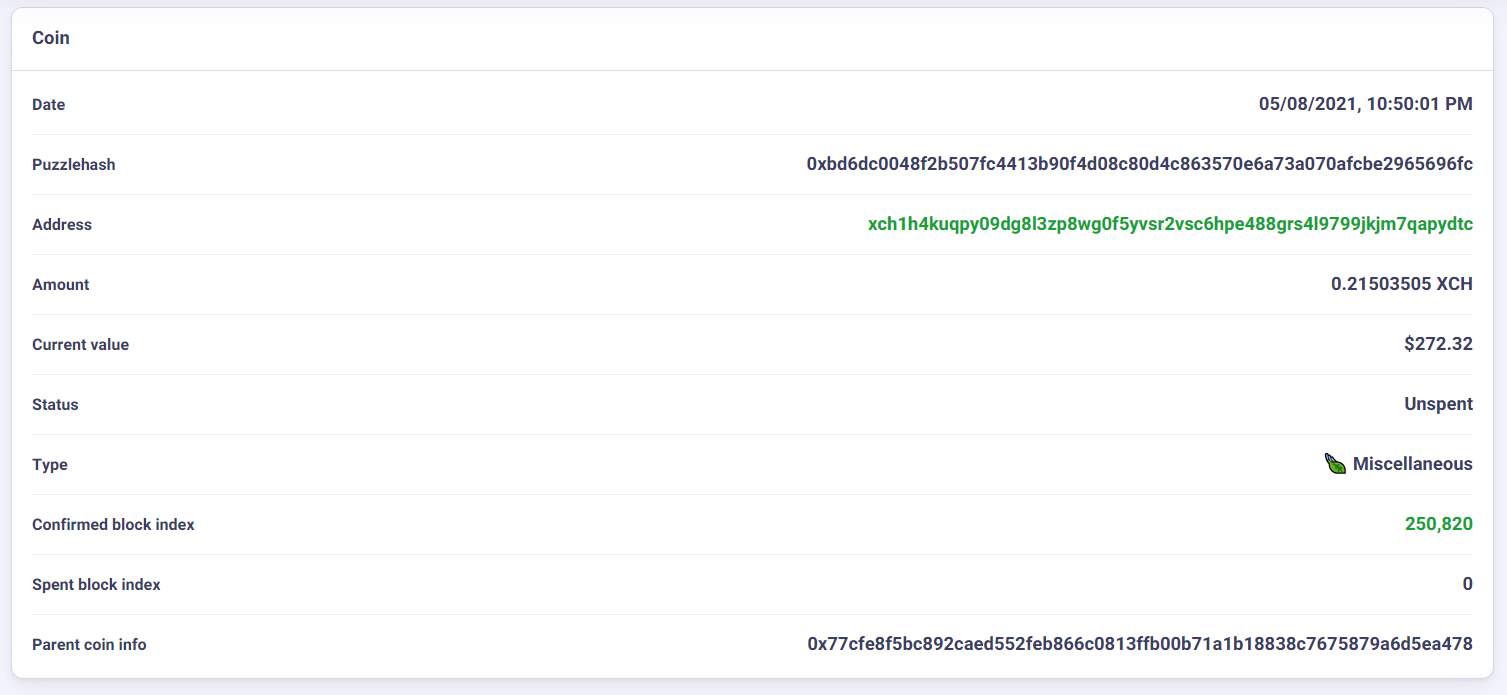This screenshot has width=1507, height=695.
Task: Click the Date label
Action: coord(48,104)
